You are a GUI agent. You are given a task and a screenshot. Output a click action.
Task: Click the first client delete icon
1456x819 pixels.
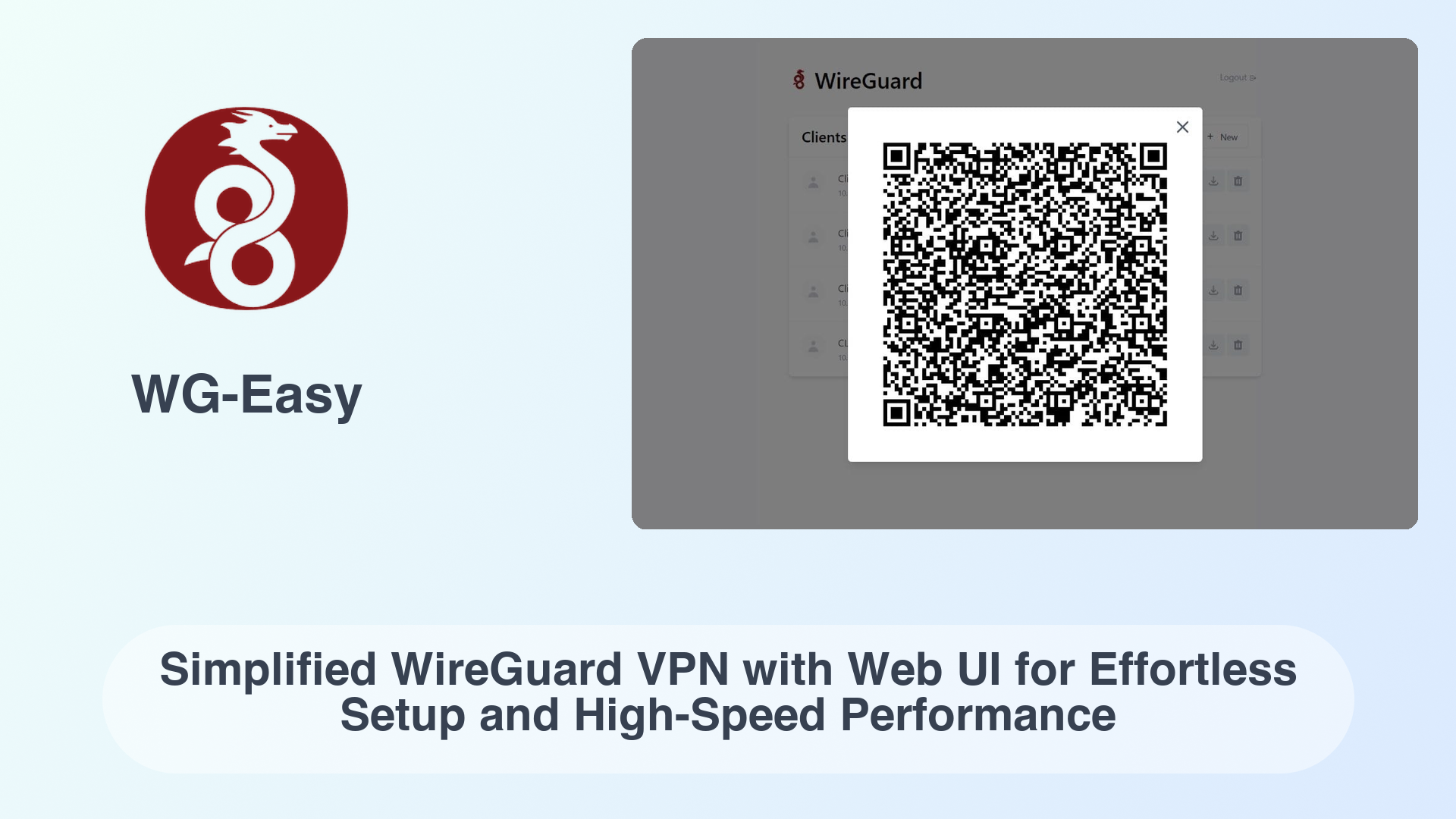click(1239, 180)
